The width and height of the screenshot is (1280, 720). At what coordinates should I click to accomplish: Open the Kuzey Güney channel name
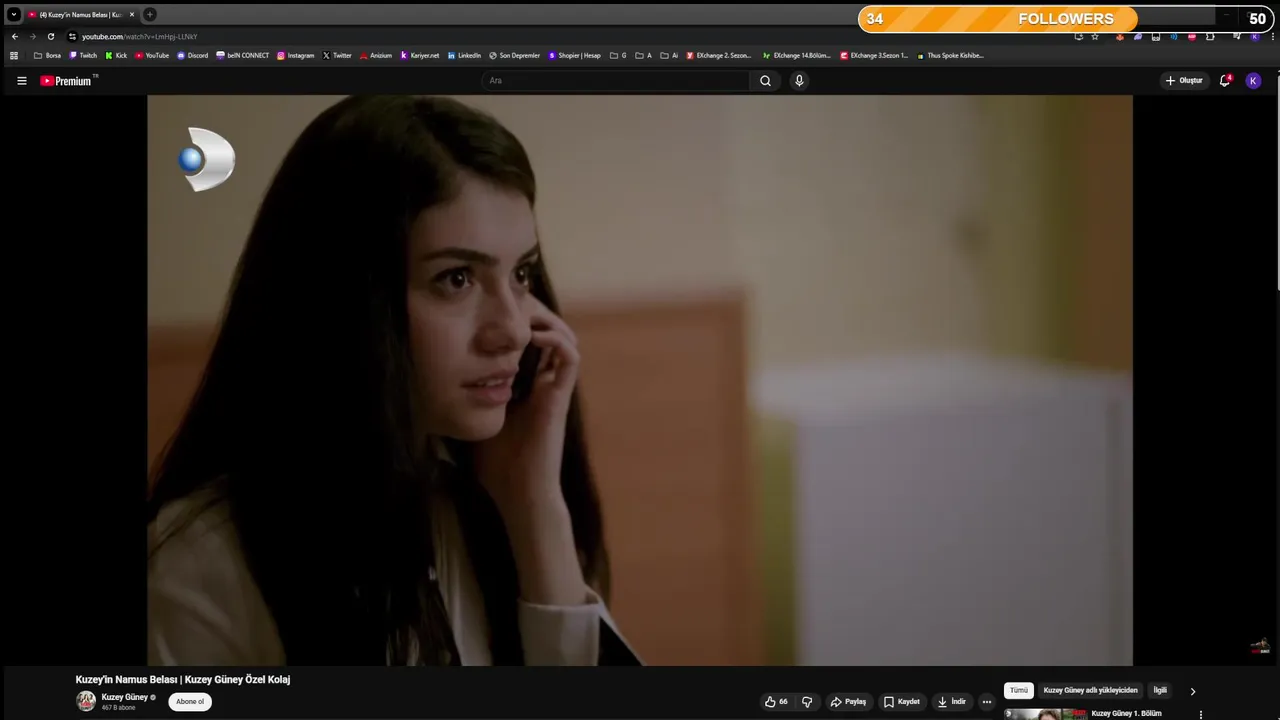click(125, 697)
